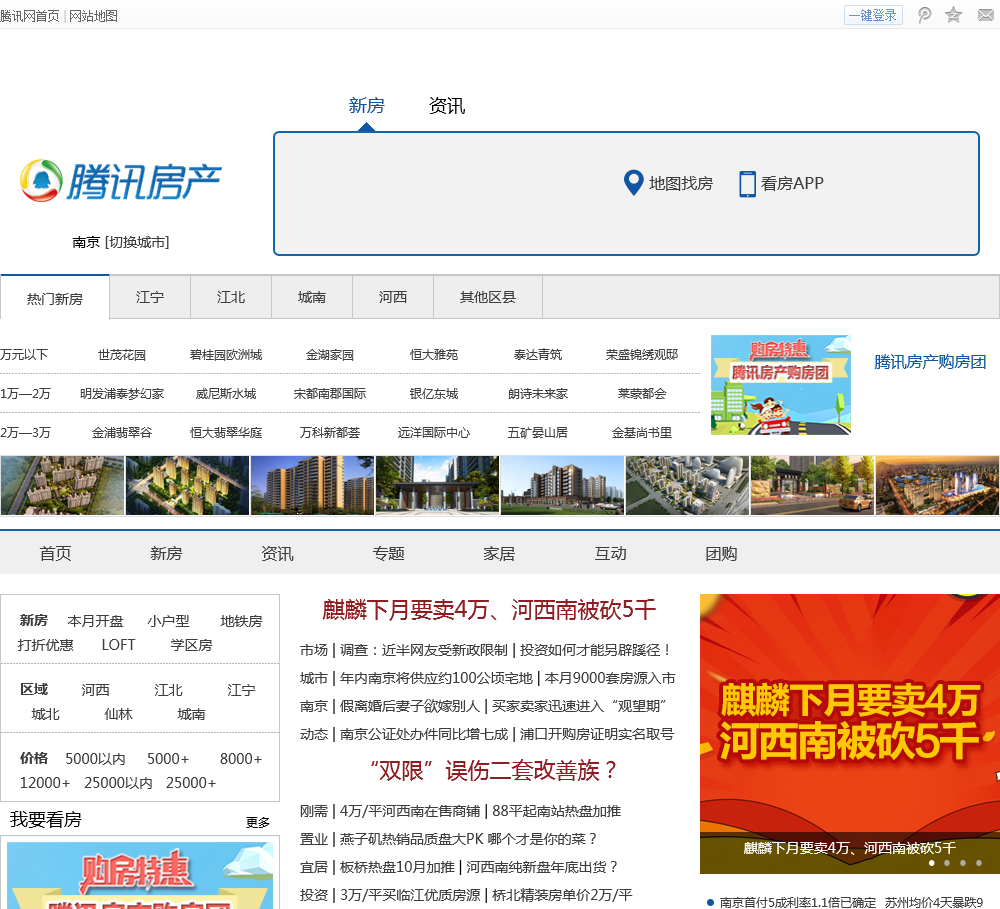Image resolution: width=1000 pixels, height=909 pixels.
Task: Open 威尼斯水城 listing link
Action: pos(226,394)
